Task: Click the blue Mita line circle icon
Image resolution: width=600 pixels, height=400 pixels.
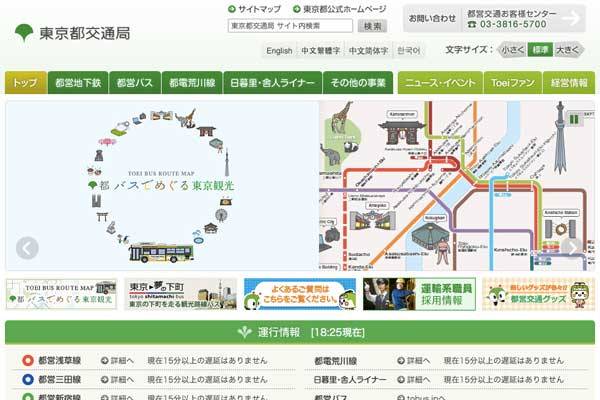Action: click(28, 380)
